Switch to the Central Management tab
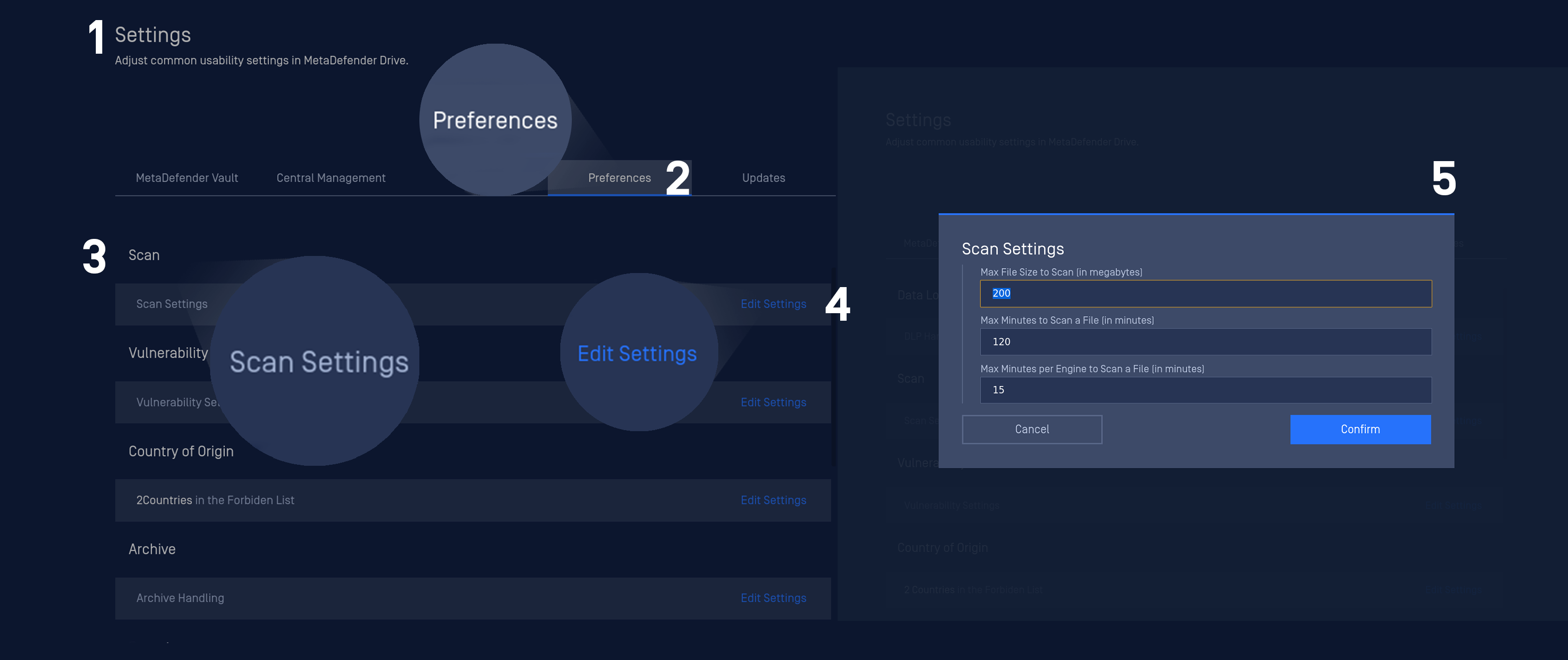 pos(331,178)
